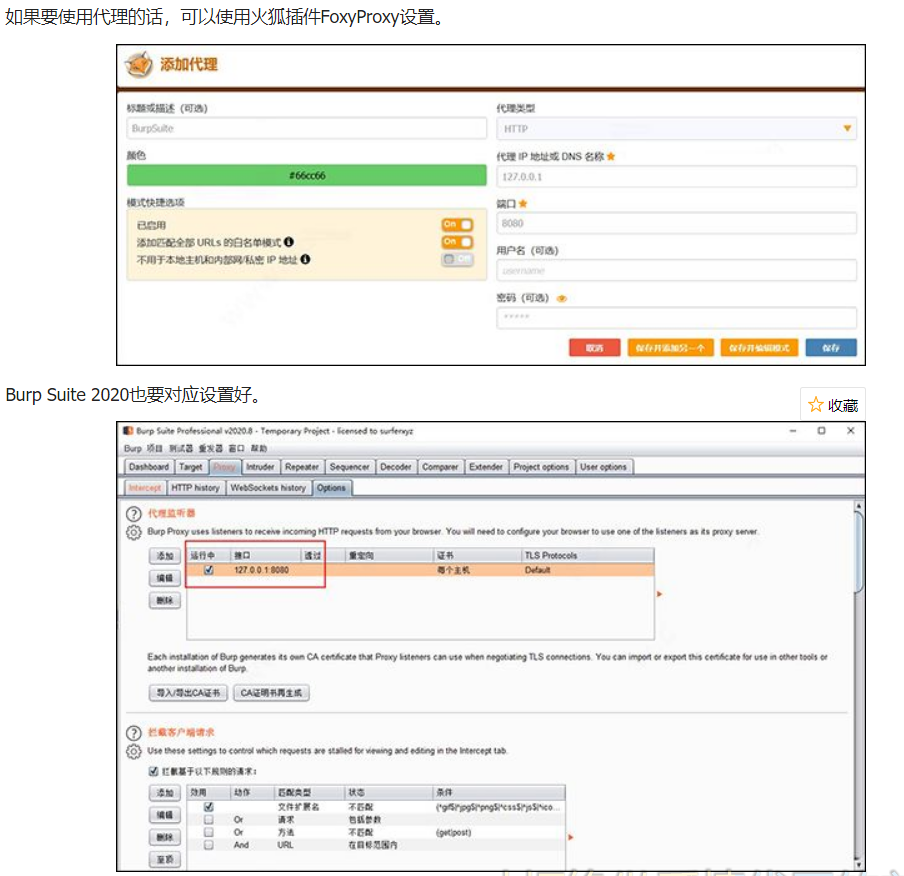This screenshot has width=904, height=876.
Task: Click the star bookmark 收藏 icon
Action: pos(815,404)
